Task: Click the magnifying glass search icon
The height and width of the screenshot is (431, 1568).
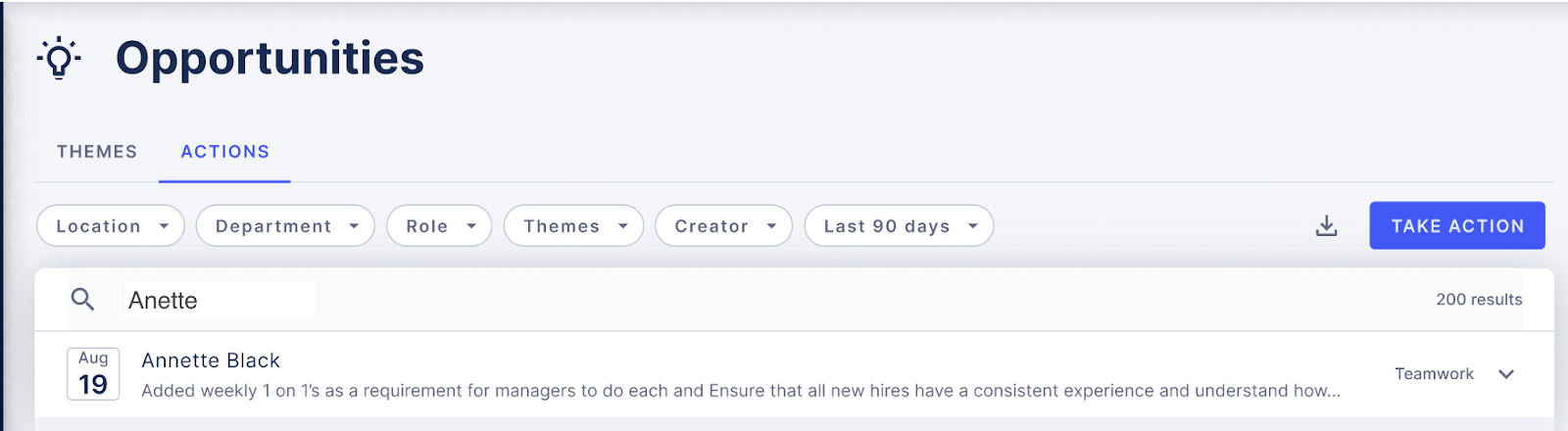Action: click(x=83, y=300)
